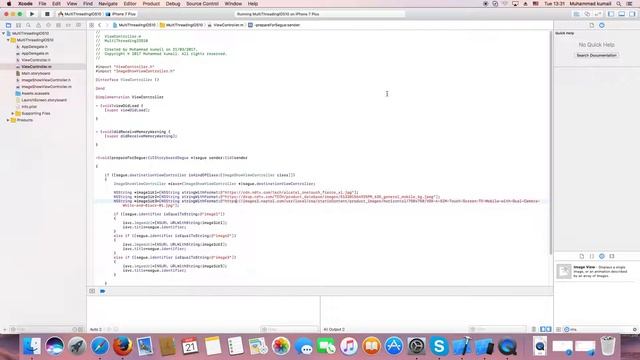Open the Editor menu
640x360 pixels.
[x=130, y=4]
